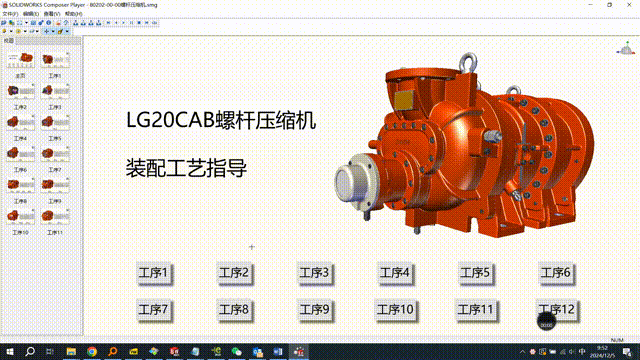This screenshot has height=360, width=640.
Task: Open the notification center icon
Action: pos(627,351)
